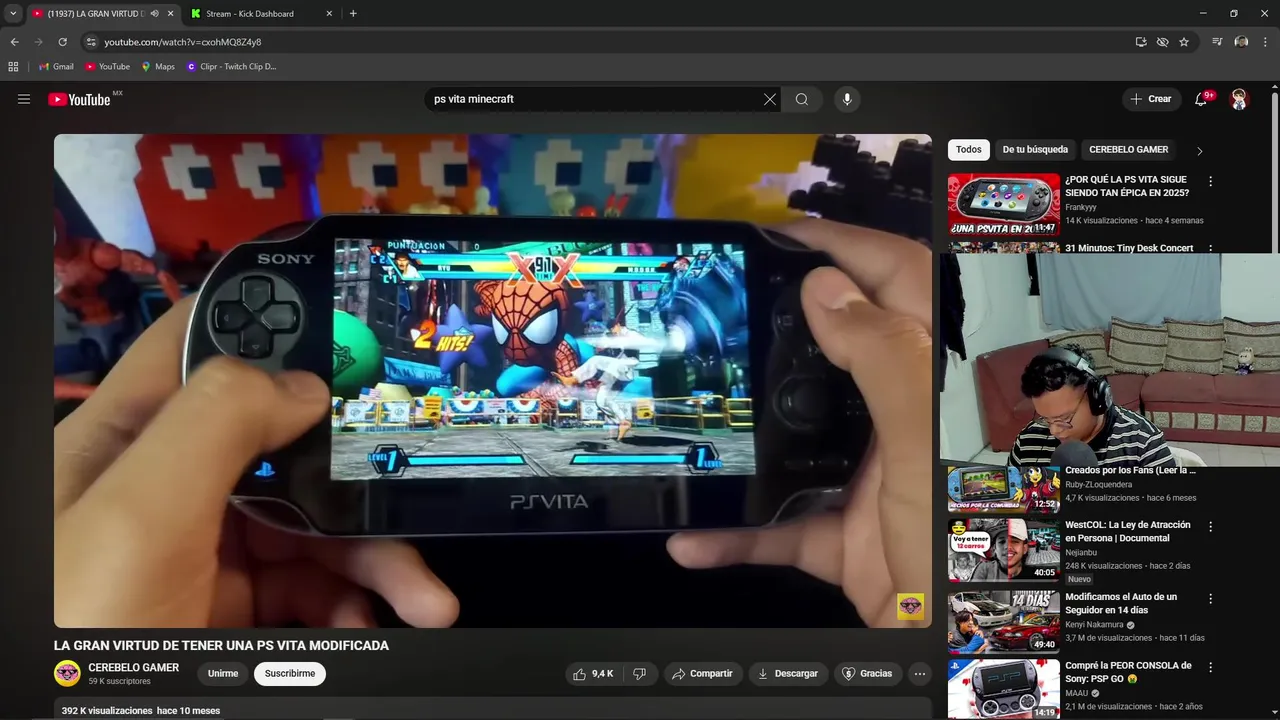Open the CEREBELO GAMER channel name link

click(x=134, y=667)
